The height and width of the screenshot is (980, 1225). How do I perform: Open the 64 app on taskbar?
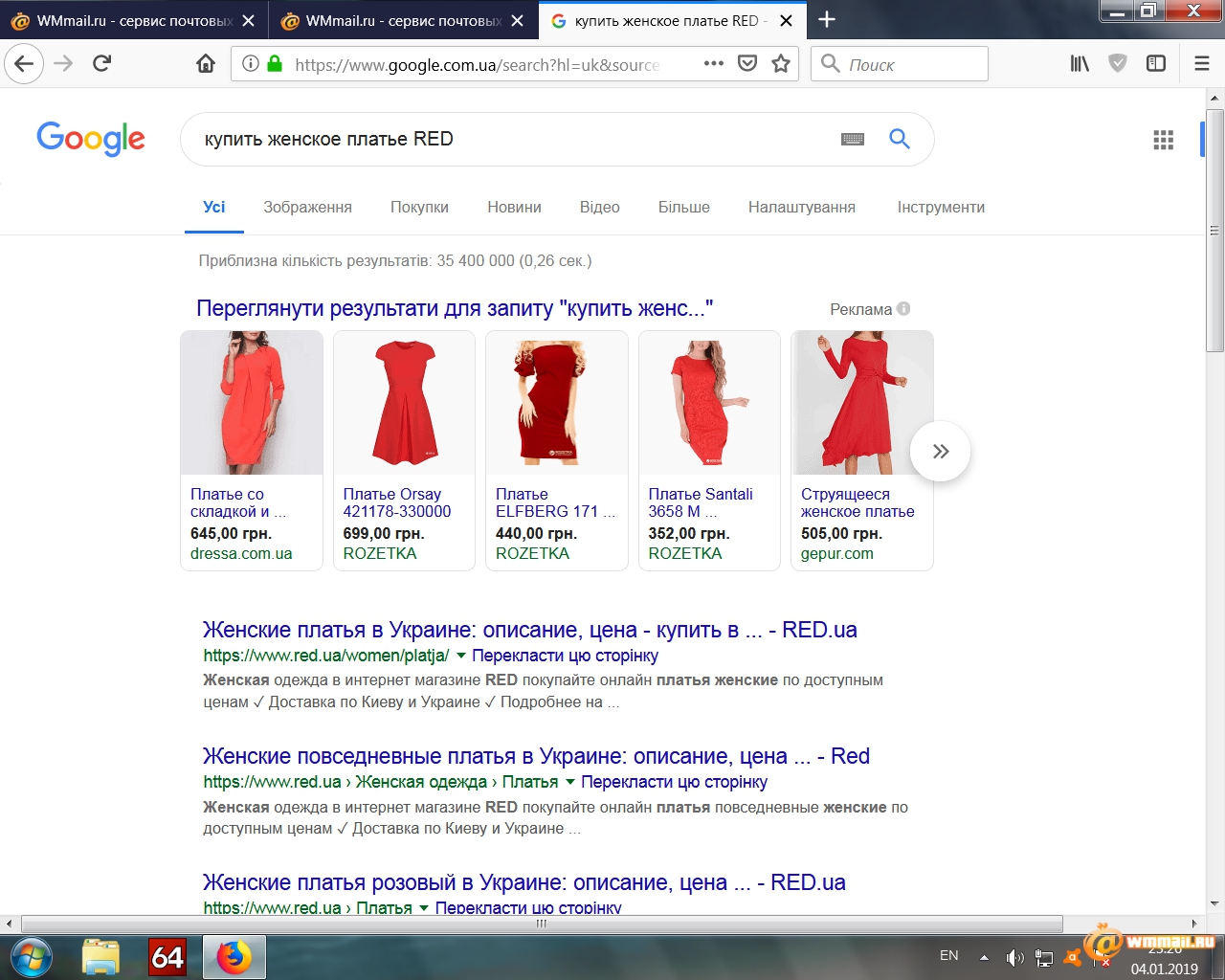pos(167,957)
